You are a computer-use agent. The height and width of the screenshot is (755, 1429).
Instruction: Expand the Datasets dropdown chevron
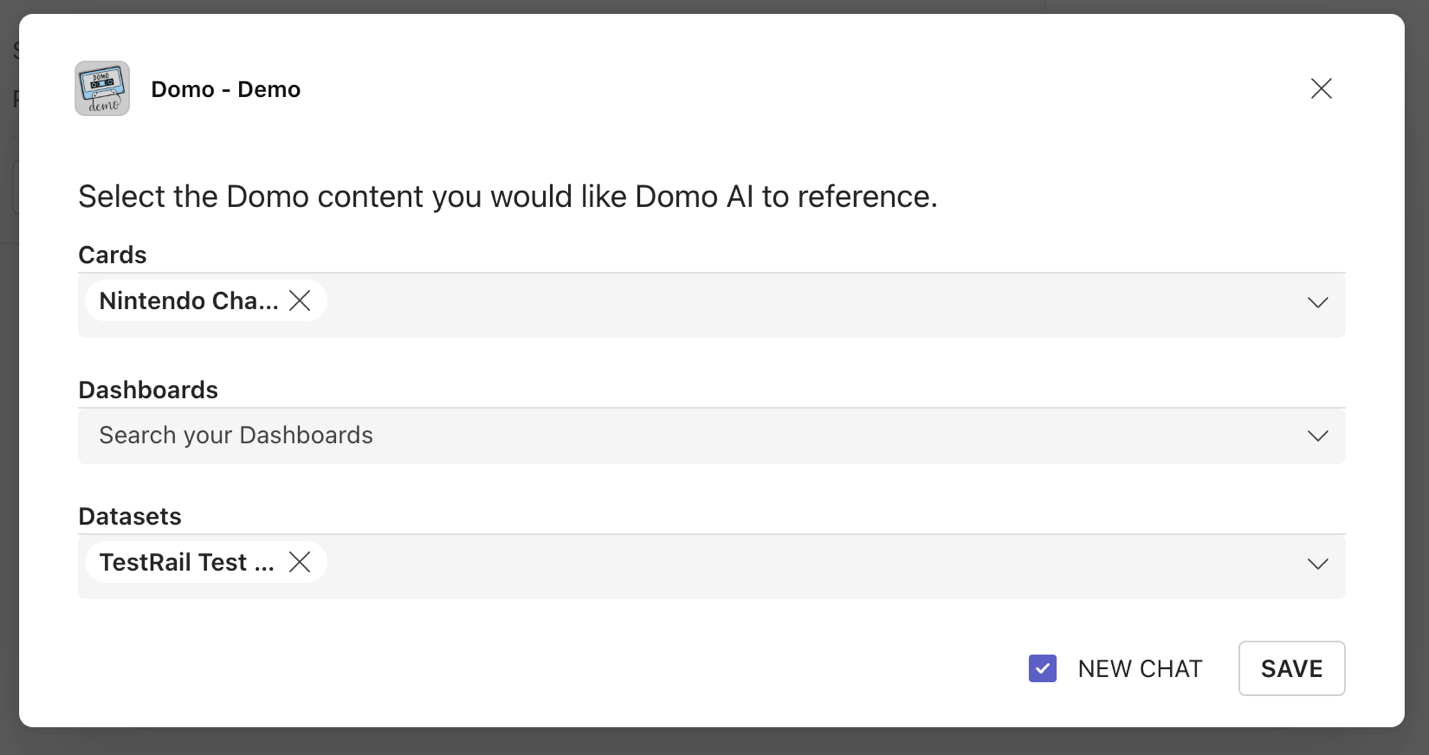(1317, 564)
